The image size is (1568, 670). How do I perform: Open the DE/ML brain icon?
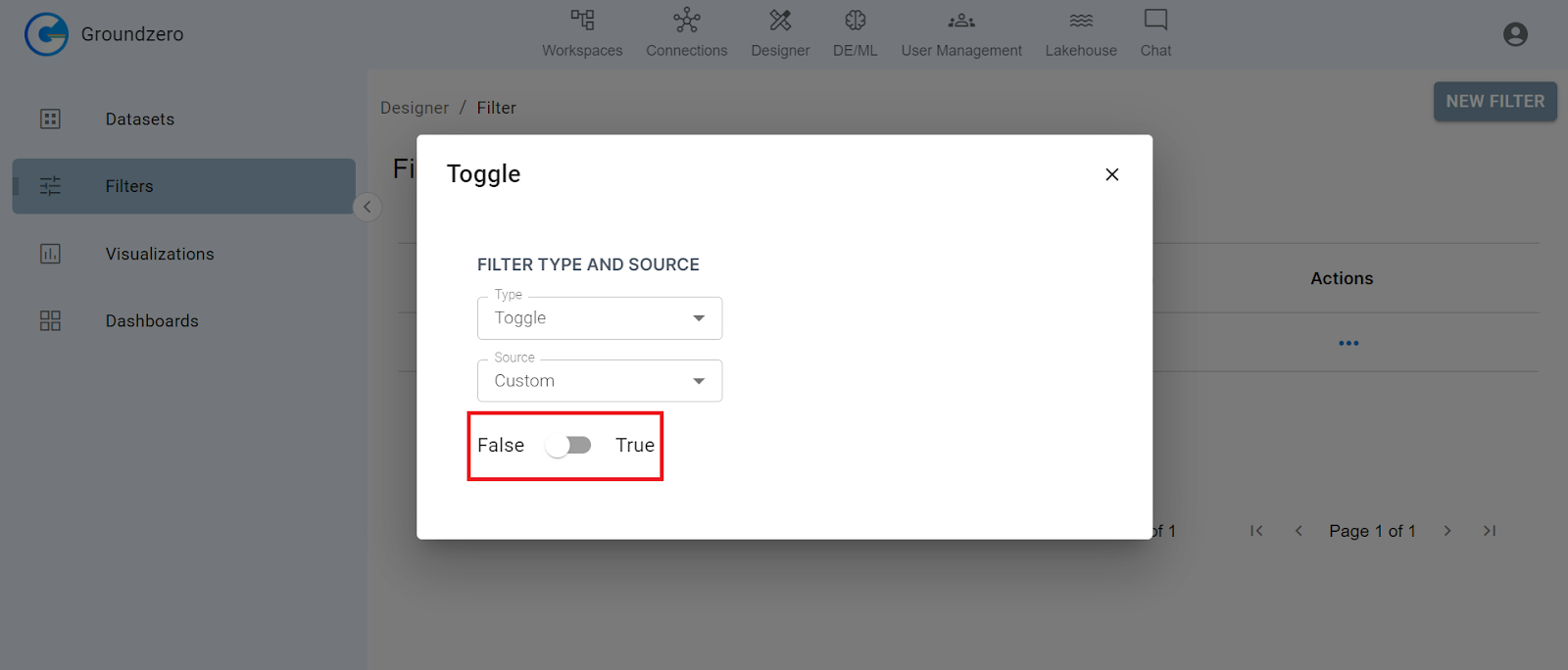(855, 21)
